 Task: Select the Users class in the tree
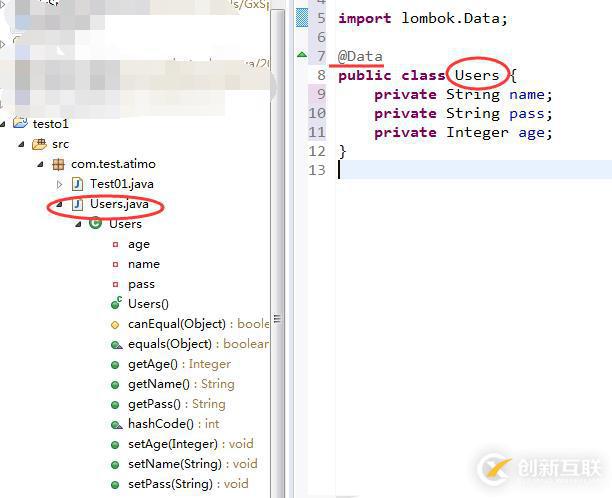(125, 224)
